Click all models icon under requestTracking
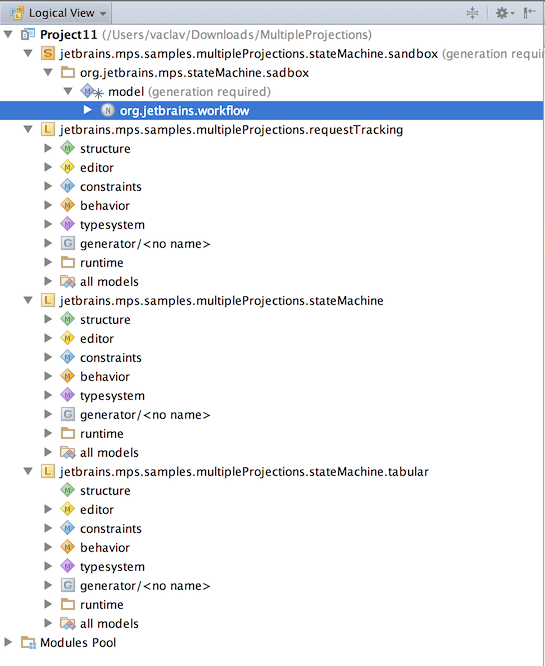The width and height of the screenshot is (545, 666). coord(67,281)
